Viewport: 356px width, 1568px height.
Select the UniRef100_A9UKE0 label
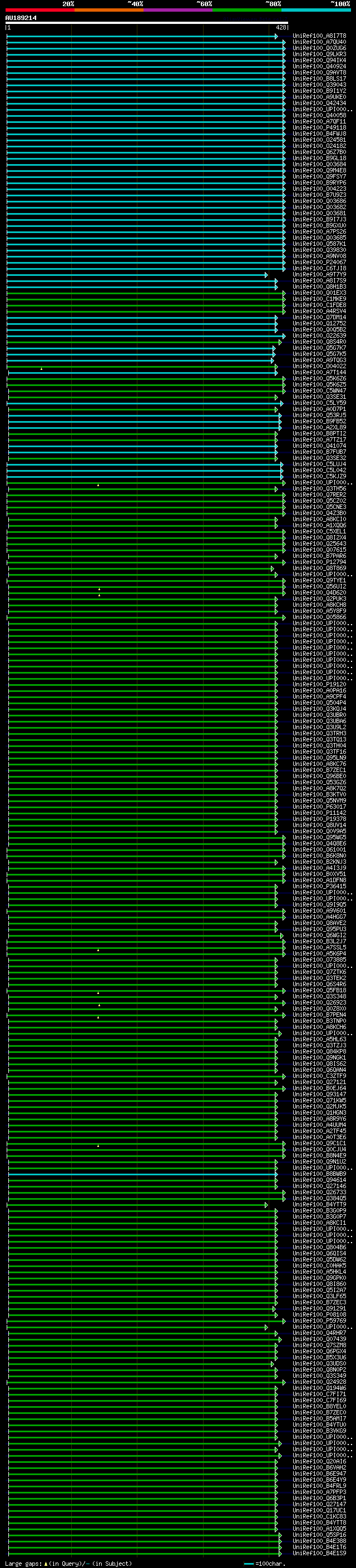click(319, 97)
